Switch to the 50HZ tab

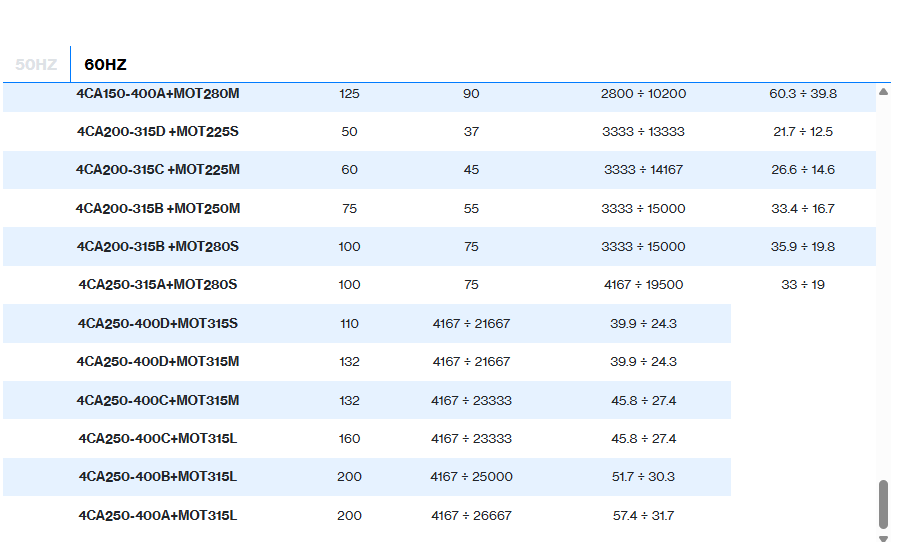[36, 65]
